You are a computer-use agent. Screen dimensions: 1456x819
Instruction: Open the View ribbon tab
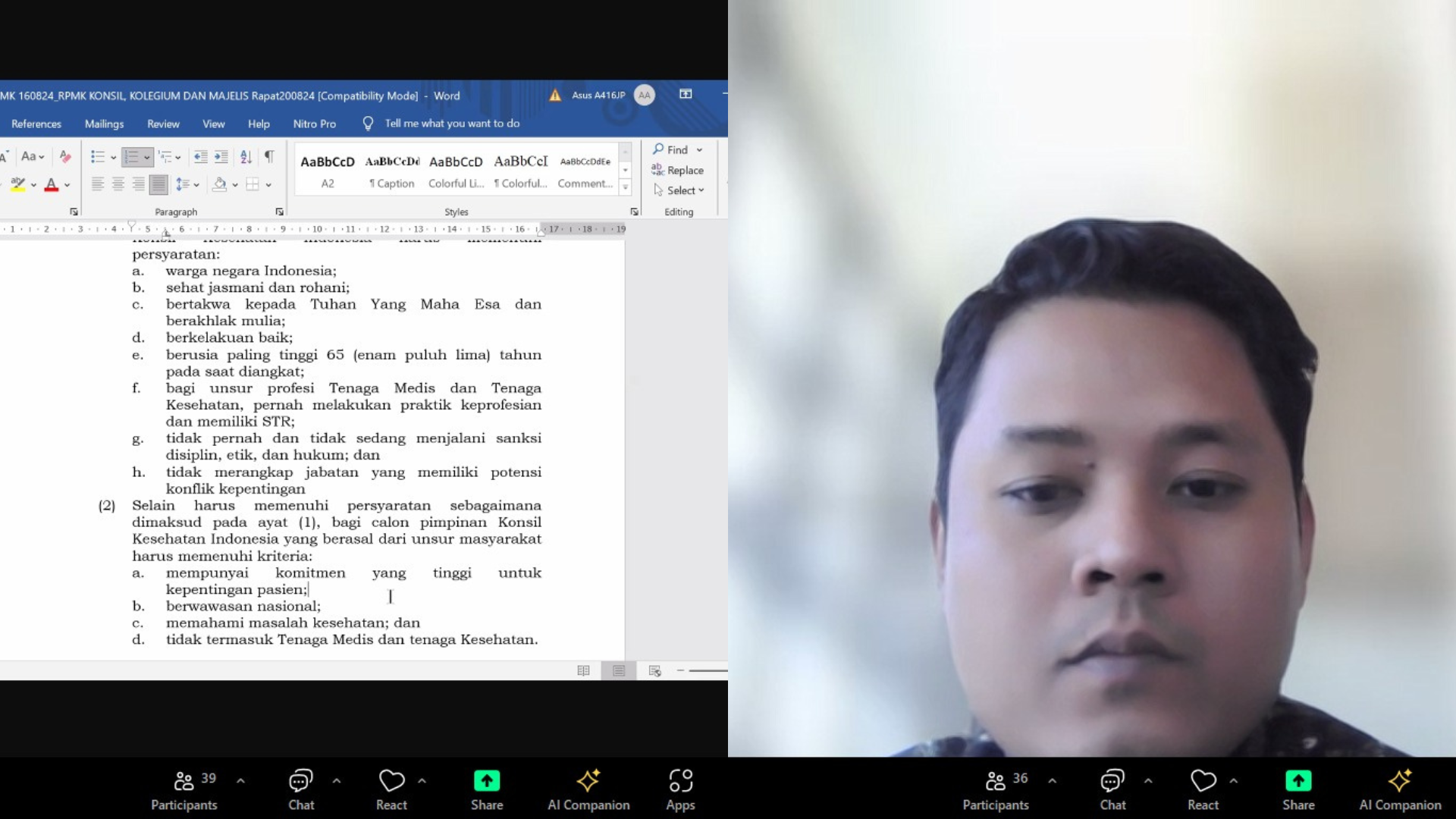pos(213,124)
